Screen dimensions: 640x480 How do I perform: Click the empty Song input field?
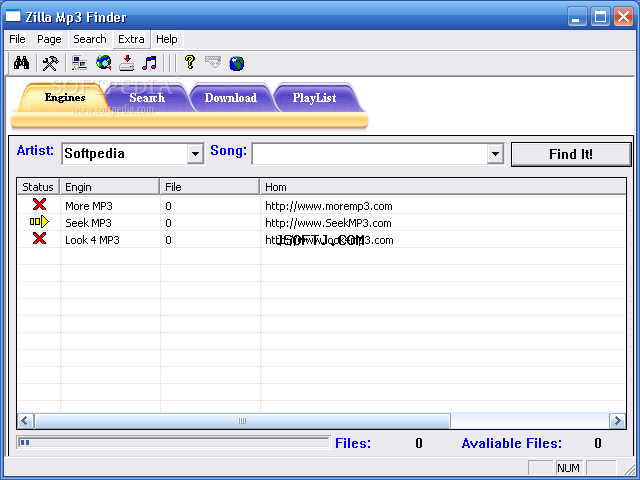[370, 154]
